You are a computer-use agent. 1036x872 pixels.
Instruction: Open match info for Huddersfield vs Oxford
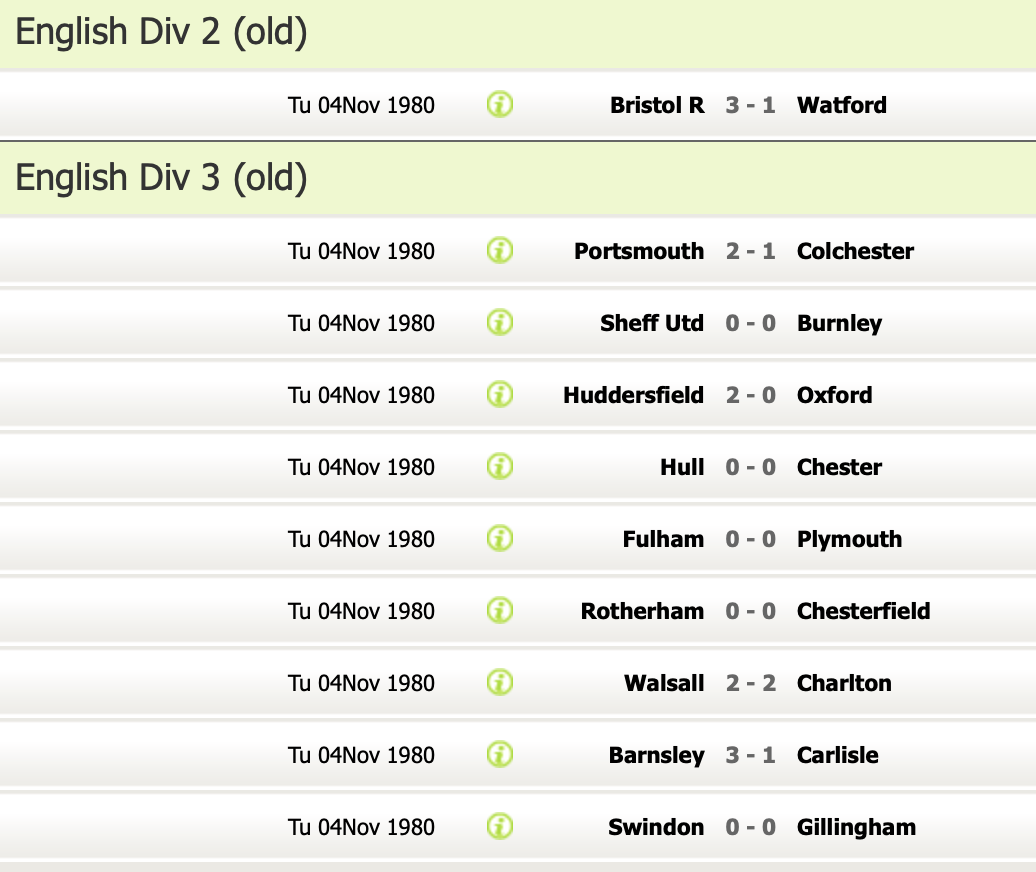[x=500, y=394]
